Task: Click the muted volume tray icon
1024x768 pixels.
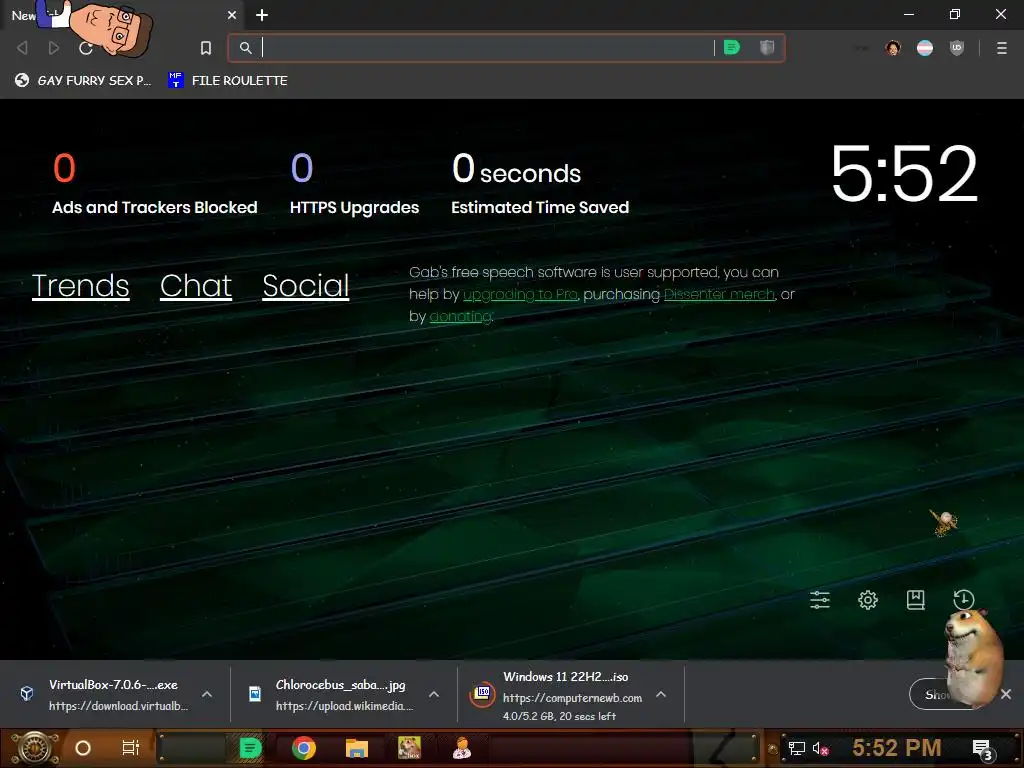Action: (821, 748)
